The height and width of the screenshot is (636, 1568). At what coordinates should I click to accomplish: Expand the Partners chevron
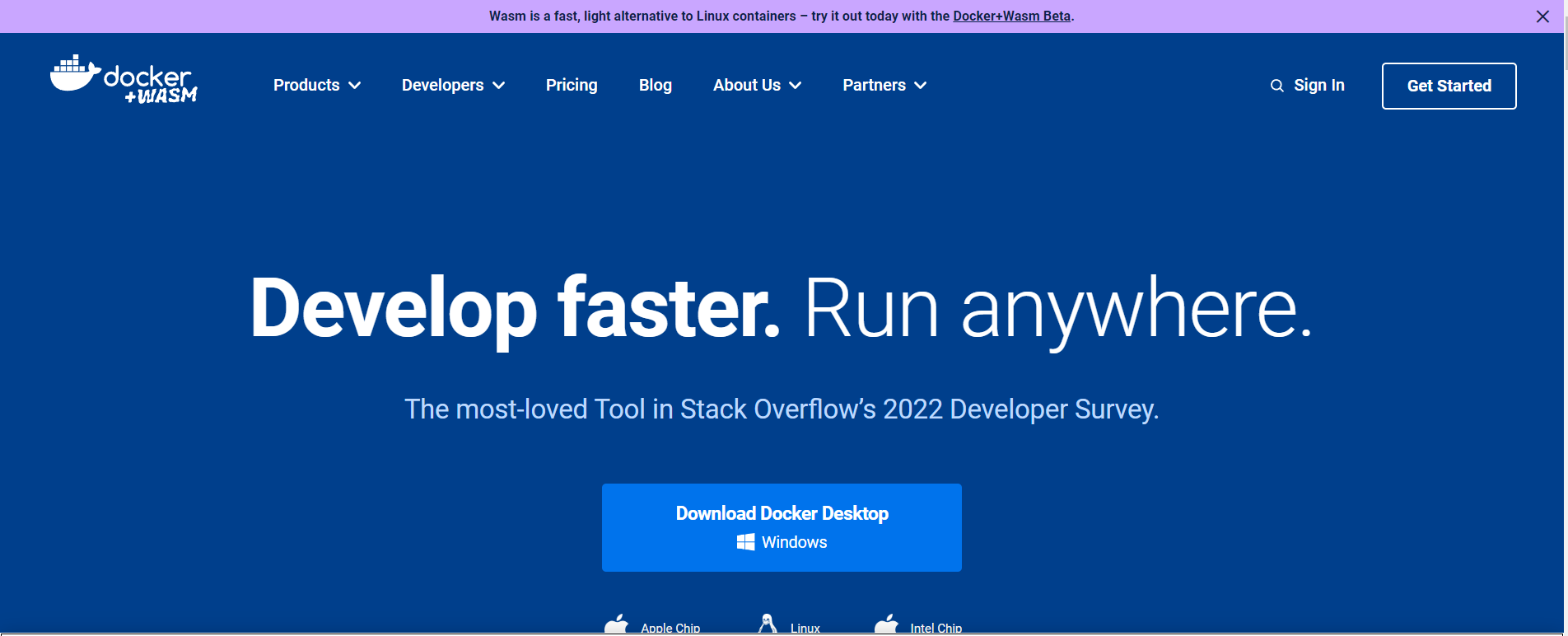pyautogui.click(x=921, y=86)
